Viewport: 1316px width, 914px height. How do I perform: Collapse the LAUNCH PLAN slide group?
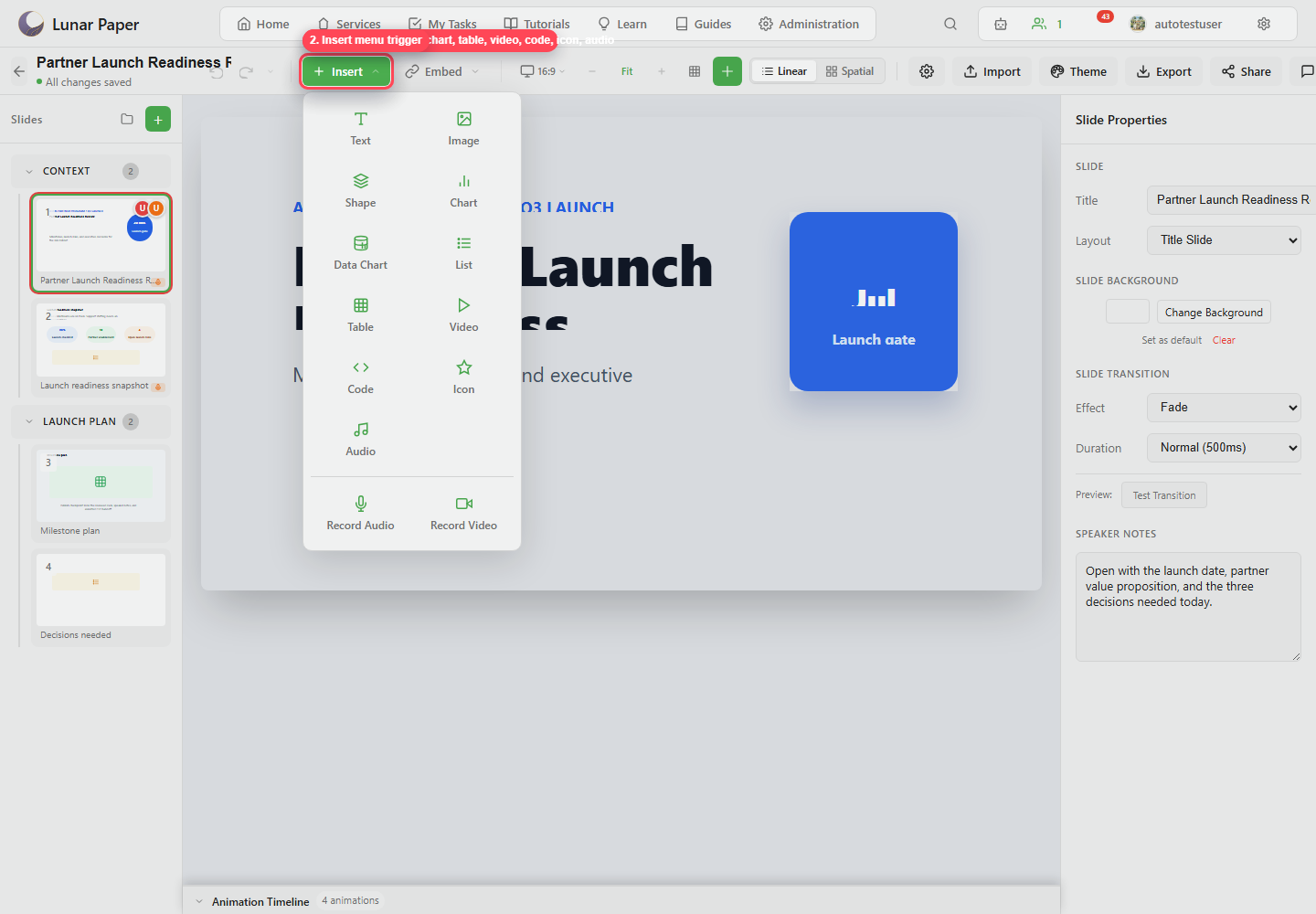click(29, 421)
